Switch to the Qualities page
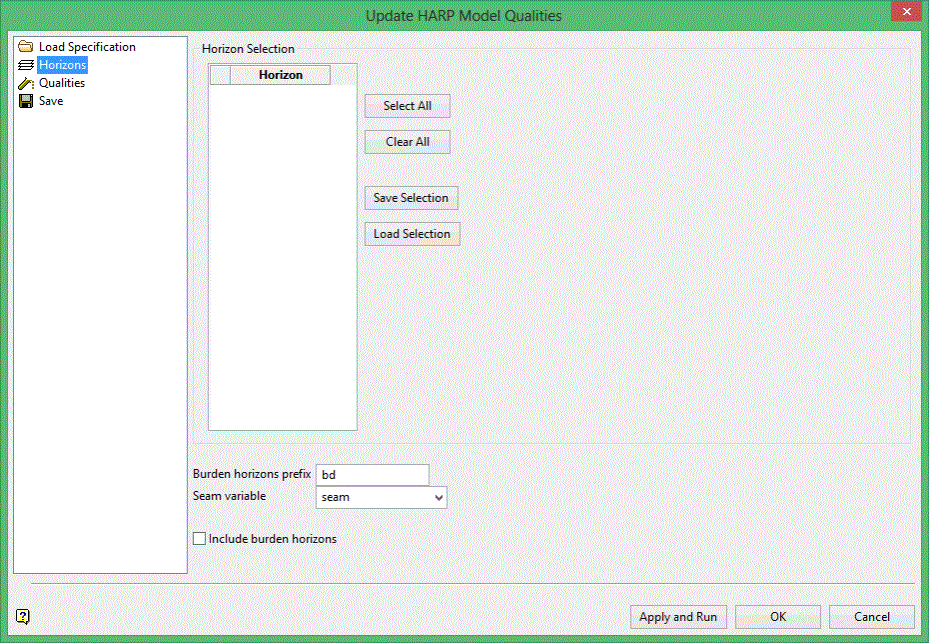Image resolution: width=929 pixels, height=643 pixels. [62, 83]
